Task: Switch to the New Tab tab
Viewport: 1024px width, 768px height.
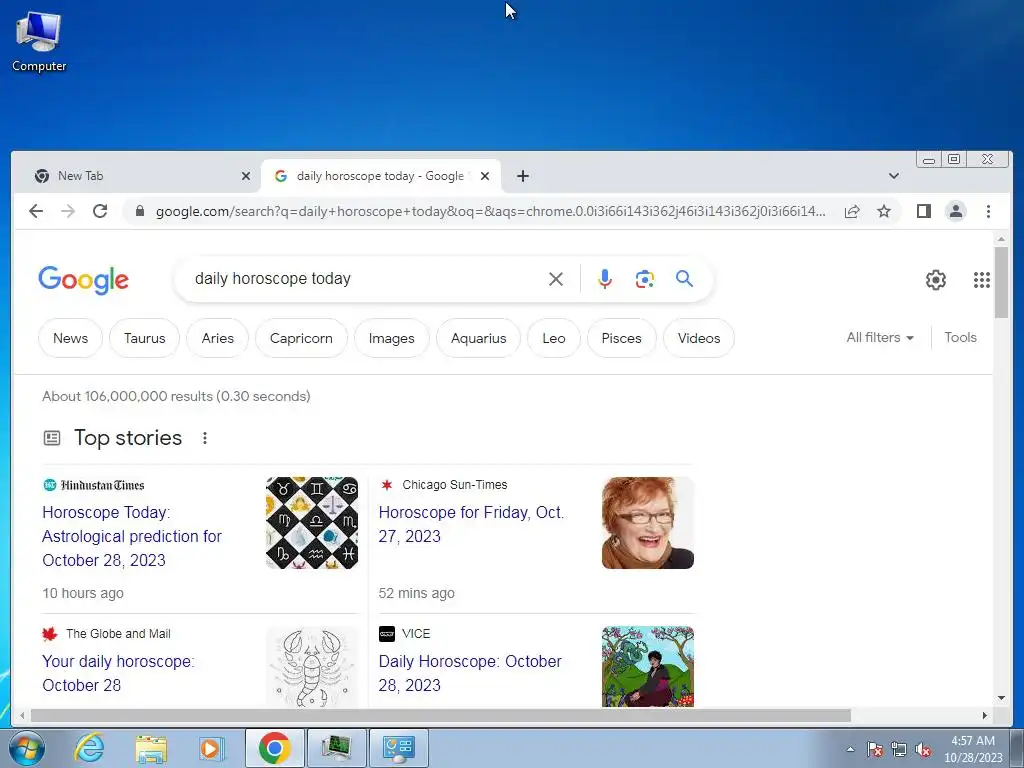Action: click(x=137, y=176)
